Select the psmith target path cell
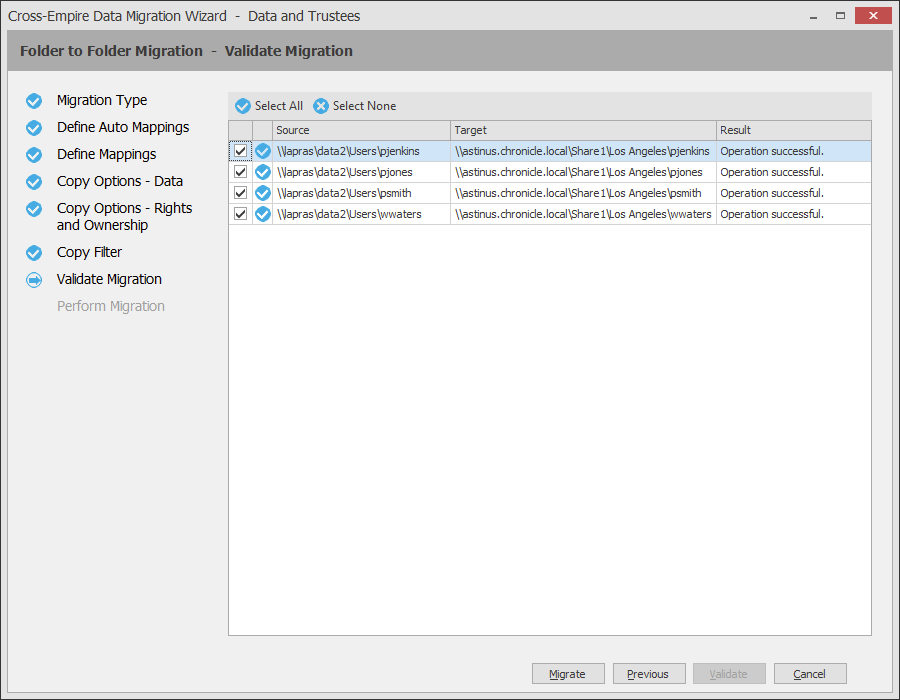This screenshot has width=900, height=700. 582,193
